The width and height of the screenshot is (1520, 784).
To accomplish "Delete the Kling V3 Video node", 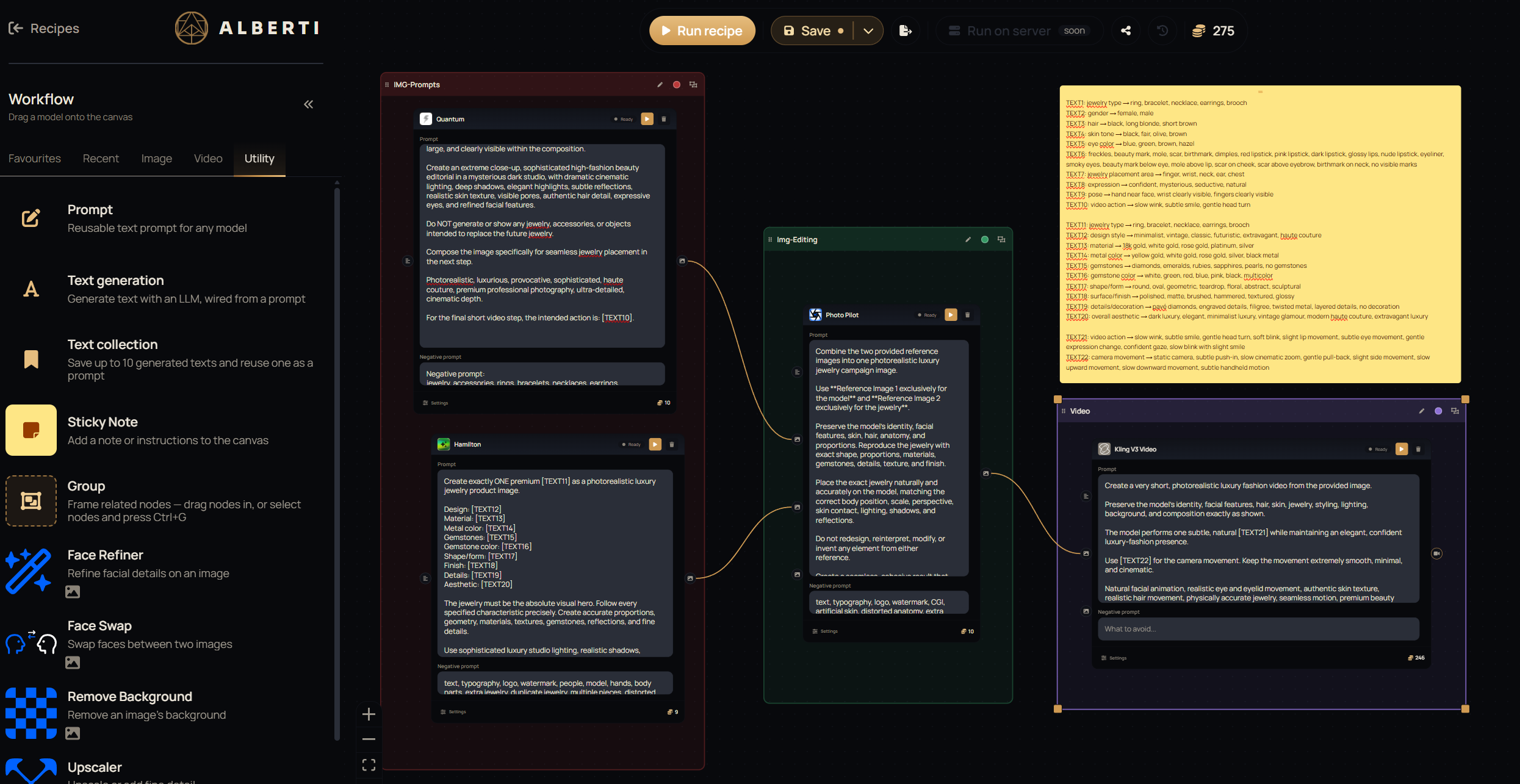I will (1418, 449).
